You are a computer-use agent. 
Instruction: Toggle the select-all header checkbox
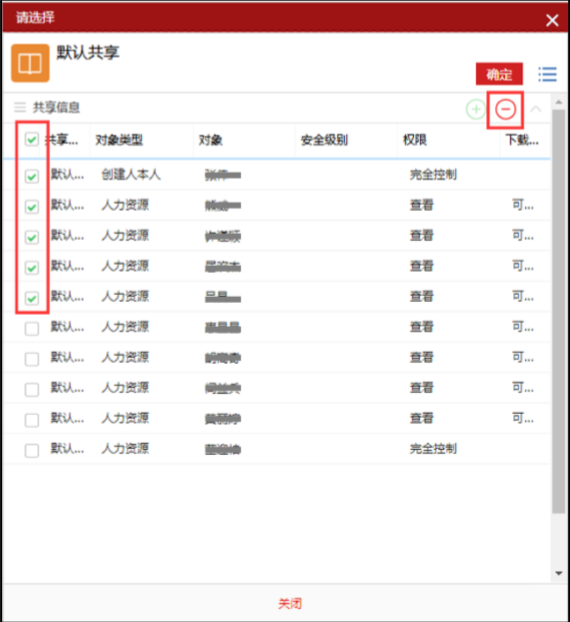(32, 139)
